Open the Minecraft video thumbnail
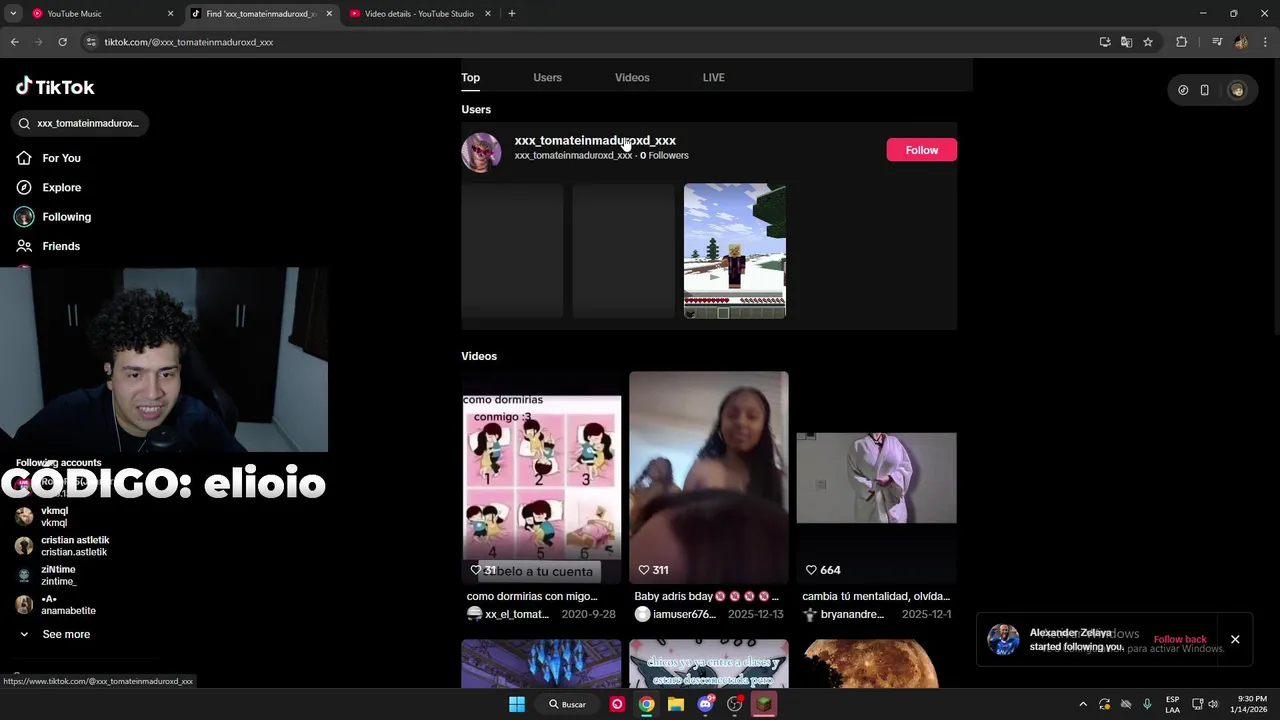The image size is (1280, 720). click(x=734, y=250)
